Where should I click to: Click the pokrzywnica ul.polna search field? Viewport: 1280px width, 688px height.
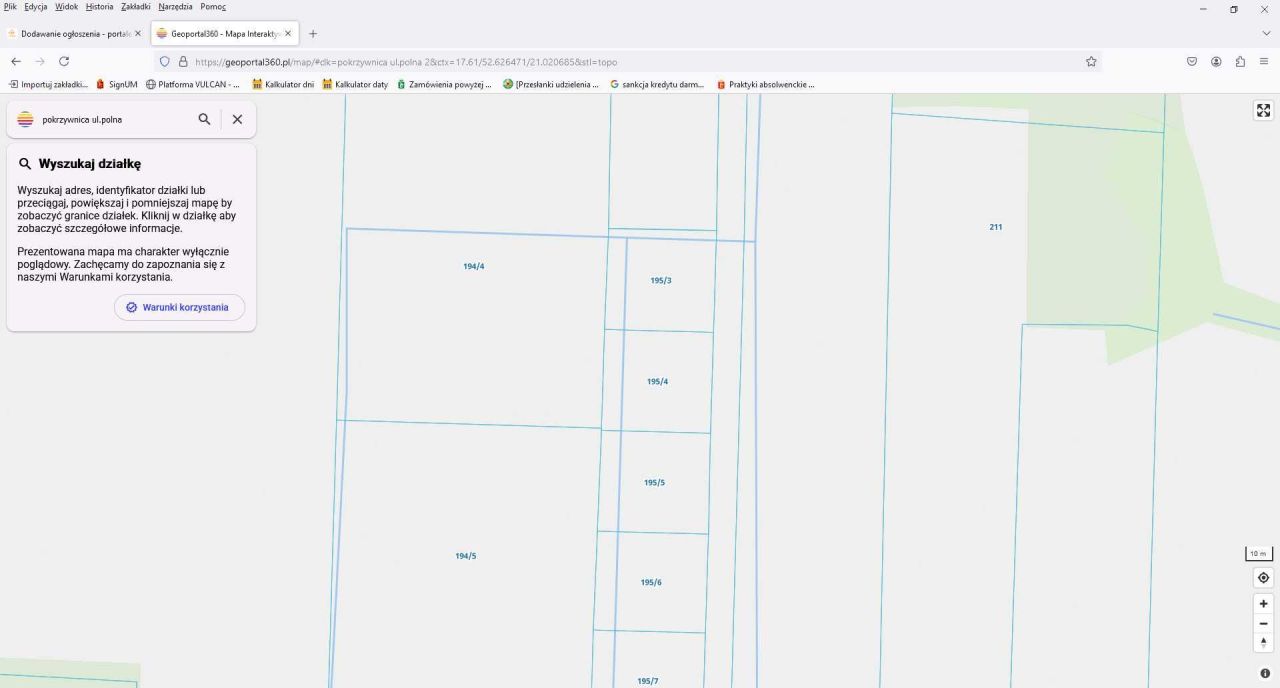point(115,119)
